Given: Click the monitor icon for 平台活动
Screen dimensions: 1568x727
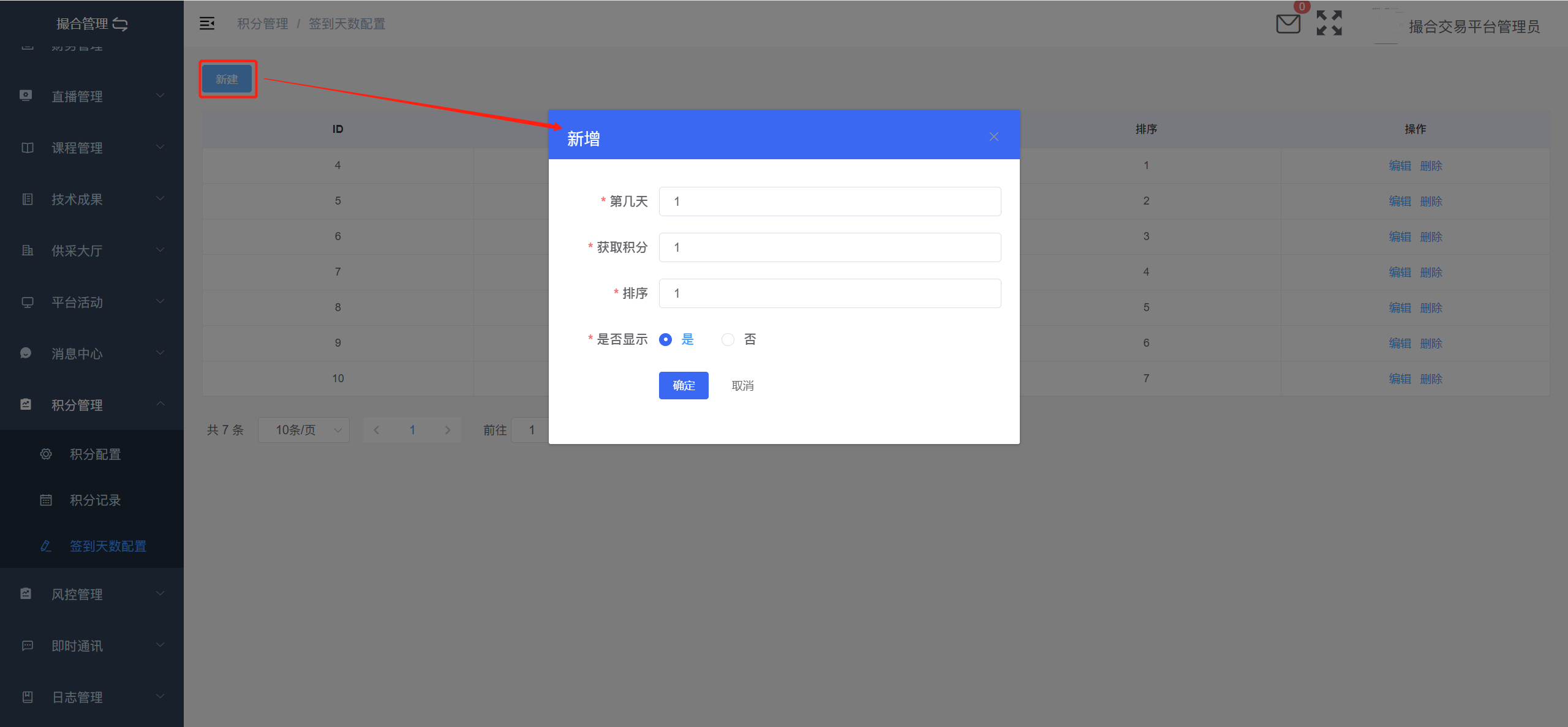Looking at the screenshot, I should (27, 303).
